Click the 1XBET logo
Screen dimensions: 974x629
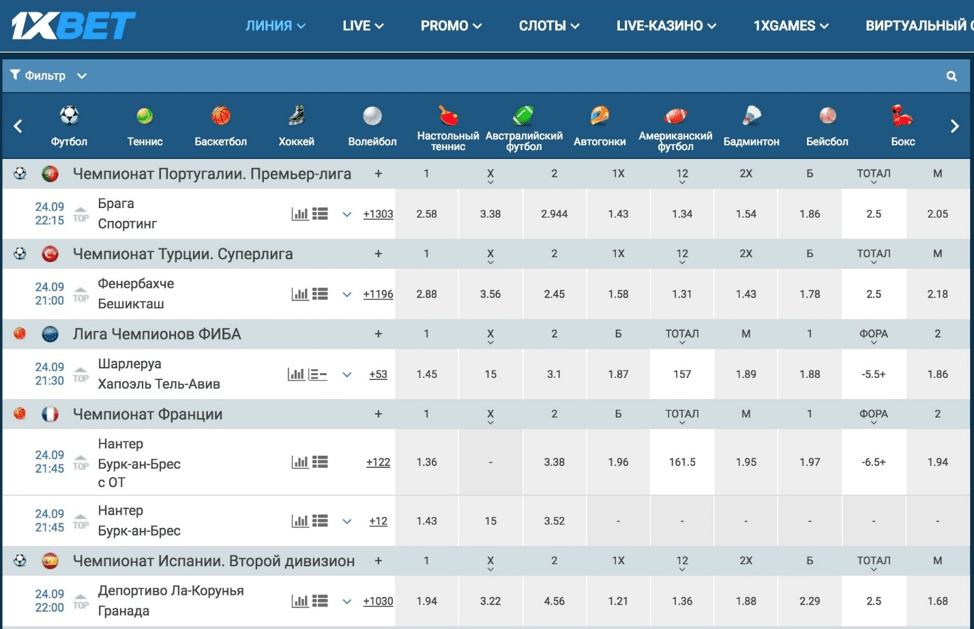click(x=73, y=26)
